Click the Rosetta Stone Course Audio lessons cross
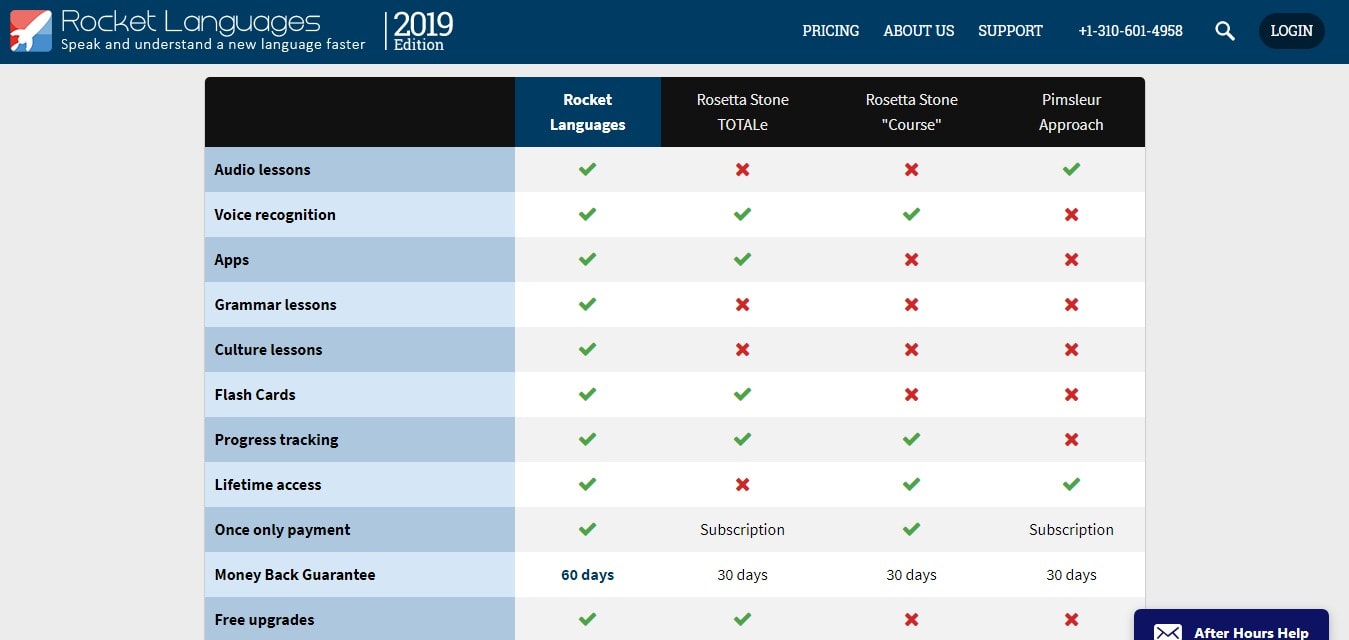 [911, 170]
